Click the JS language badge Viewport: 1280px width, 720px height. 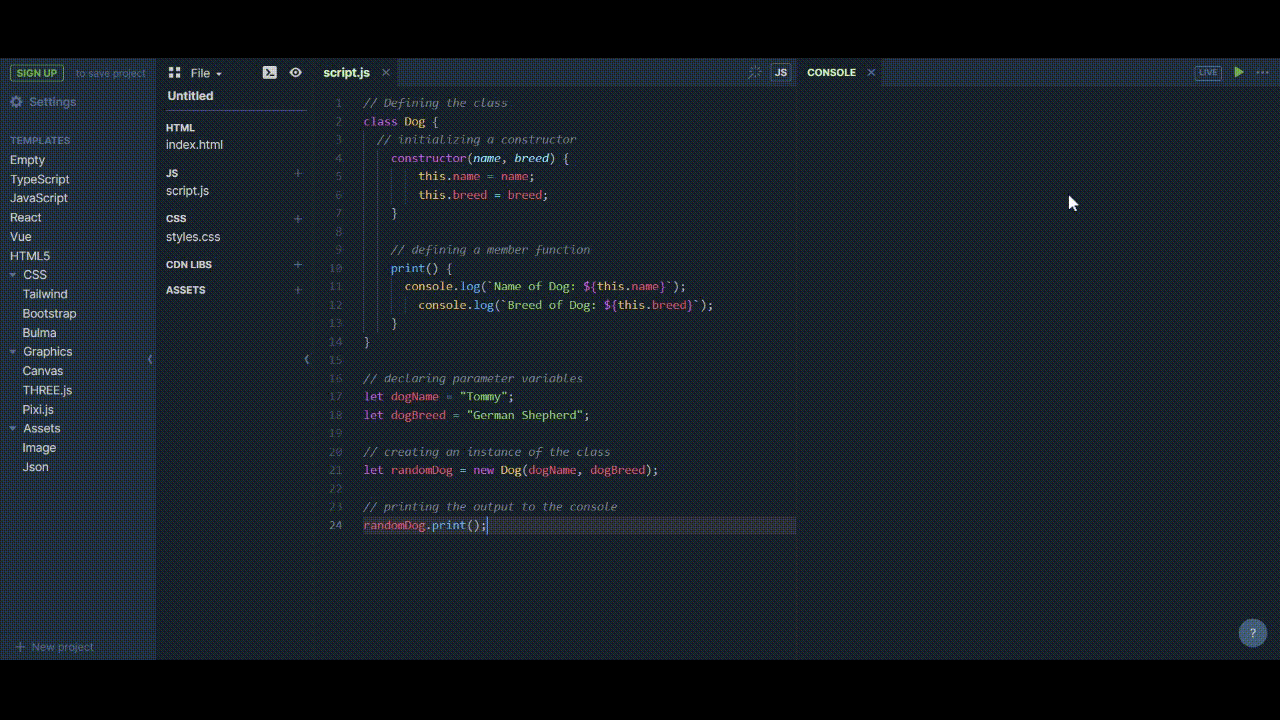click(x=782, y=72)
